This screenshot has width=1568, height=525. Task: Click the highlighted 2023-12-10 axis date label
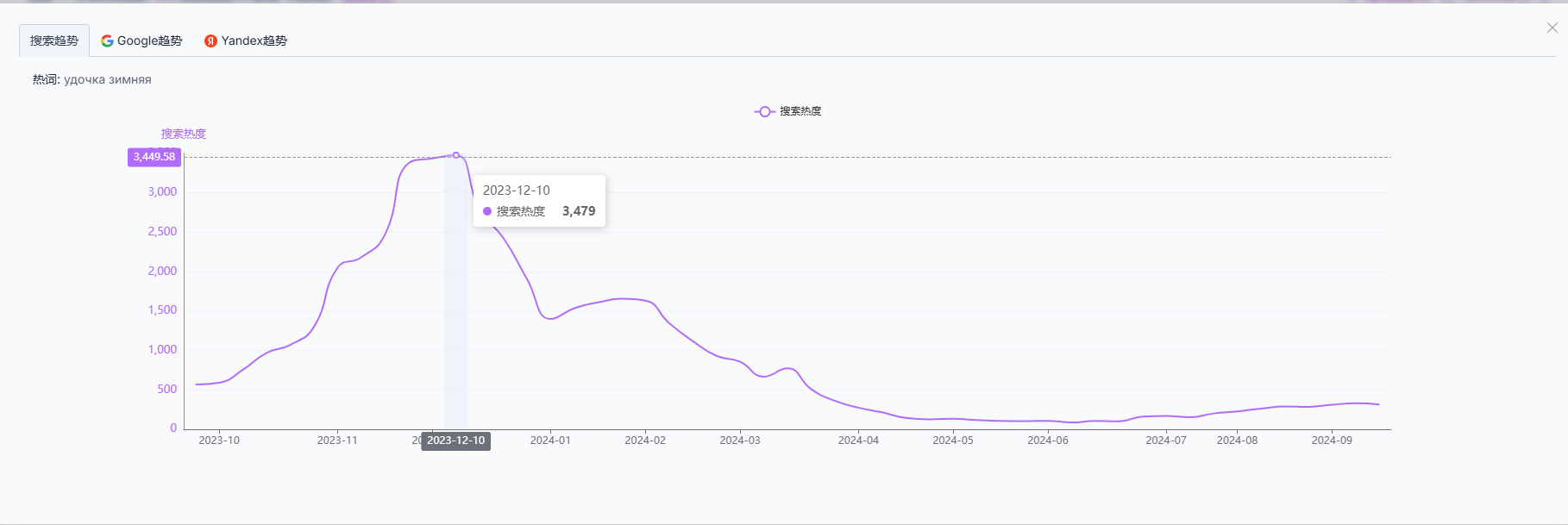click(455, 441)
